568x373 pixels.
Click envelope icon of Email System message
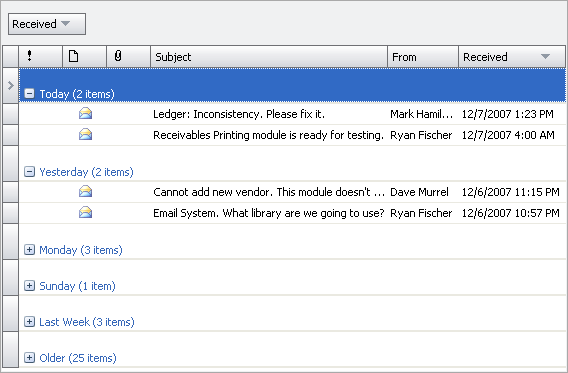(85, 213)
